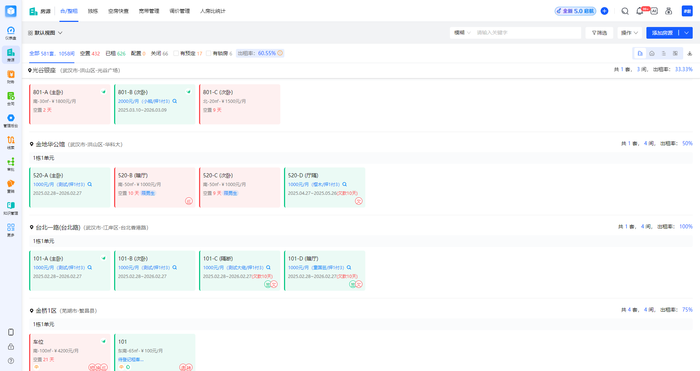Click the circular badge on 520-B card

click(189, 201)
